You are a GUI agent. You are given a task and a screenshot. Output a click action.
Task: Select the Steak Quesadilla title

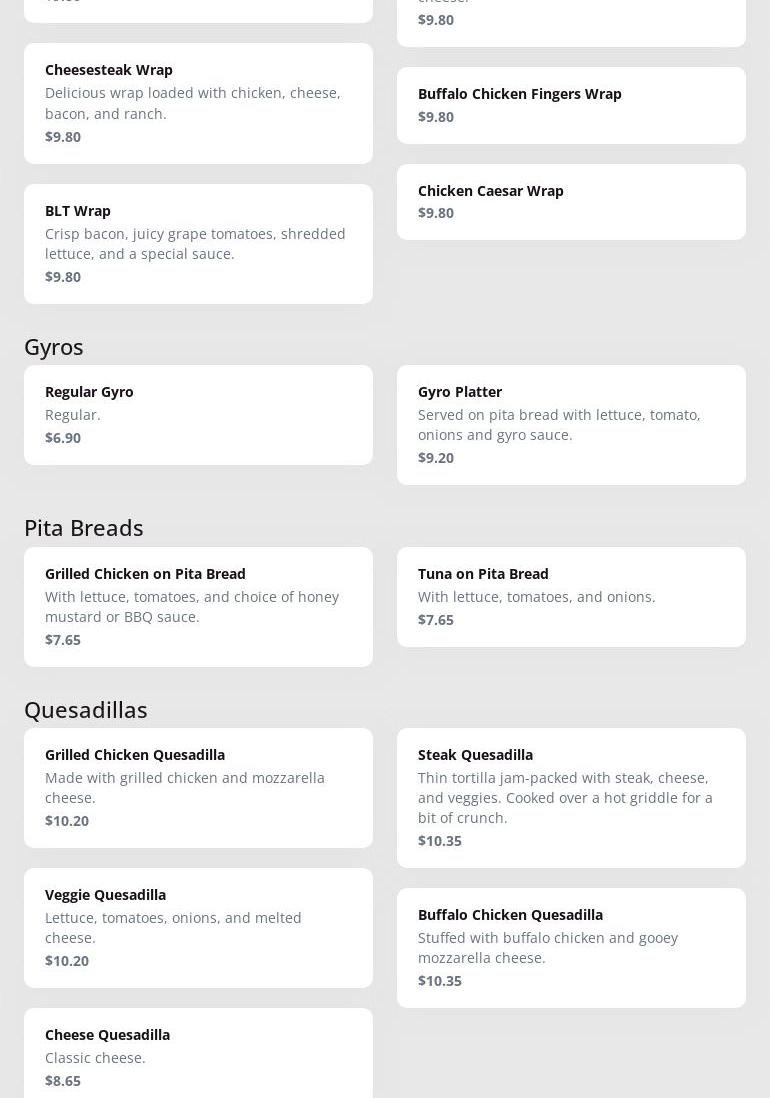point(475,755)
